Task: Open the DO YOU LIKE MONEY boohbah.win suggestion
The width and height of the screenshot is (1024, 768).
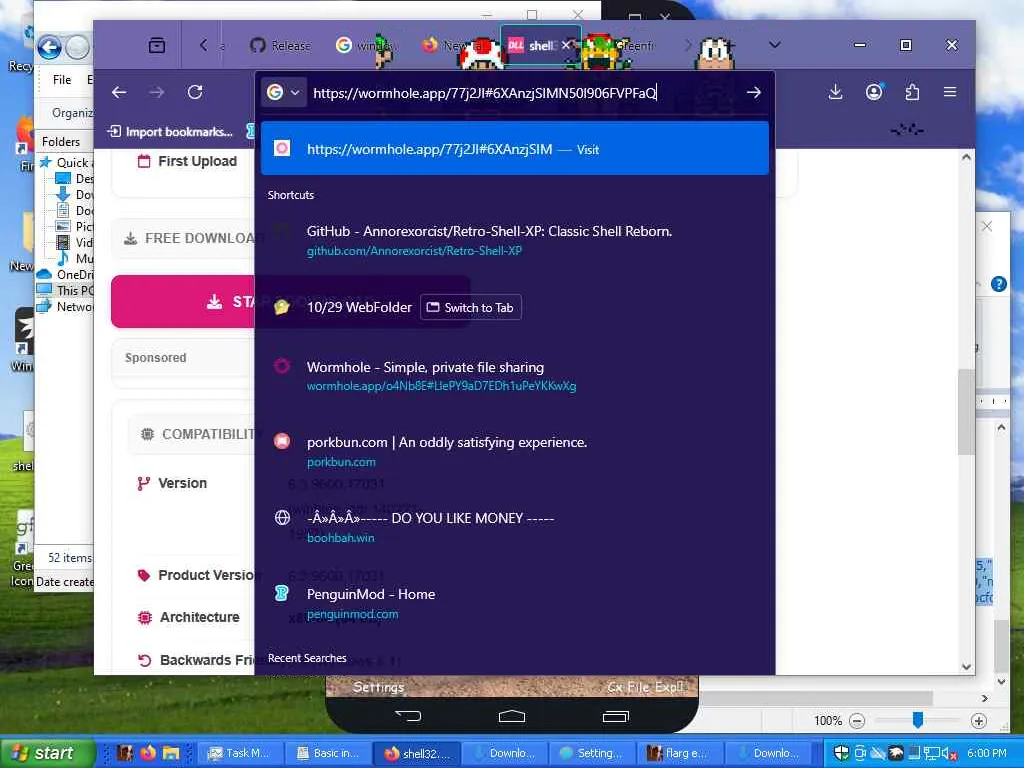Action: click(x=515, y=527)
